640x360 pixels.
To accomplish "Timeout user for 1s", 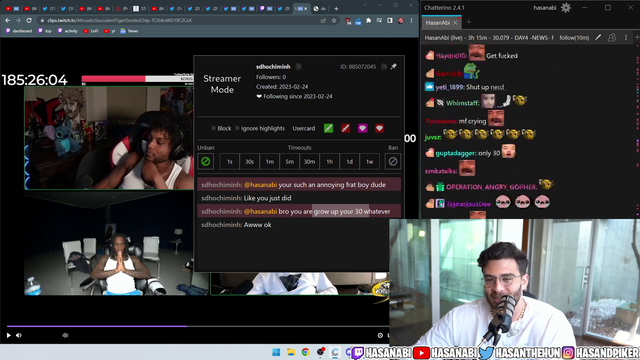I will [x=229, y=162].
